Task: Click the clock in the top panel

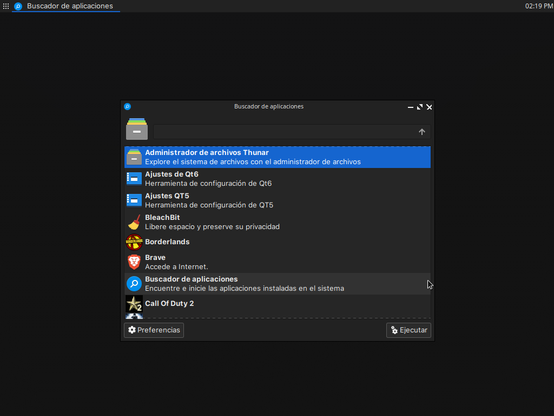Action: (x=538, y=6)
